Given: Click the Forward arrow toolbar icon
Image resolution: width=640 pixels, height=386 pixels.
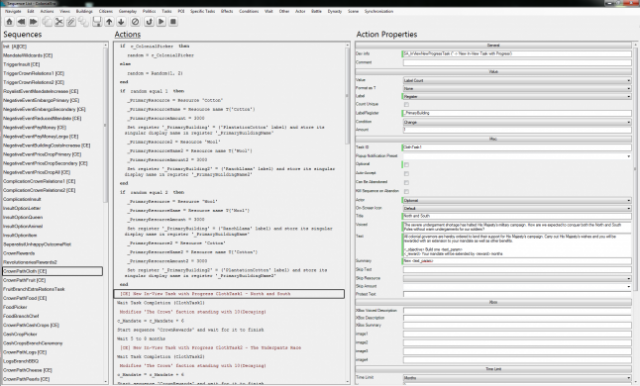Looking at the screenshot, I should pyautogui.click(x=33, y=22).
